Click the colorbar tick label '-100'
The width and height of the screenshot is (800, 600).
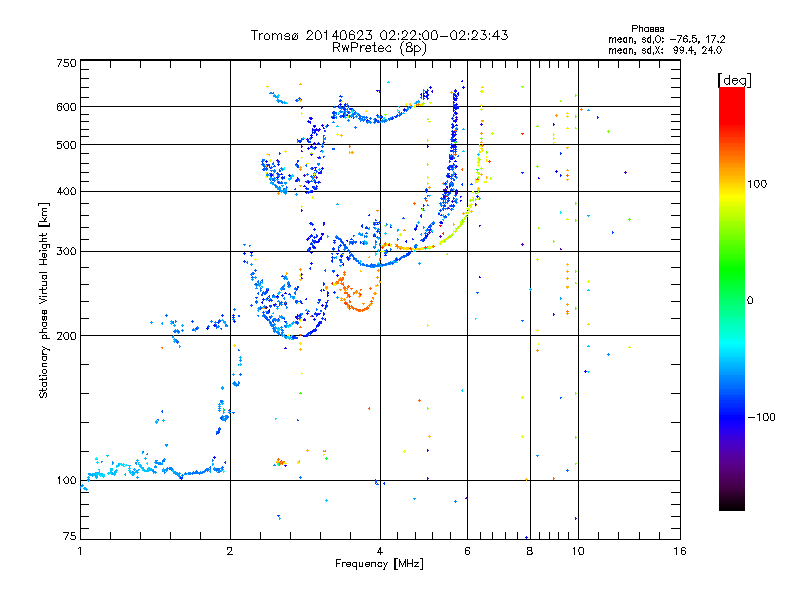pyautogui.click(x=761, y=417)
